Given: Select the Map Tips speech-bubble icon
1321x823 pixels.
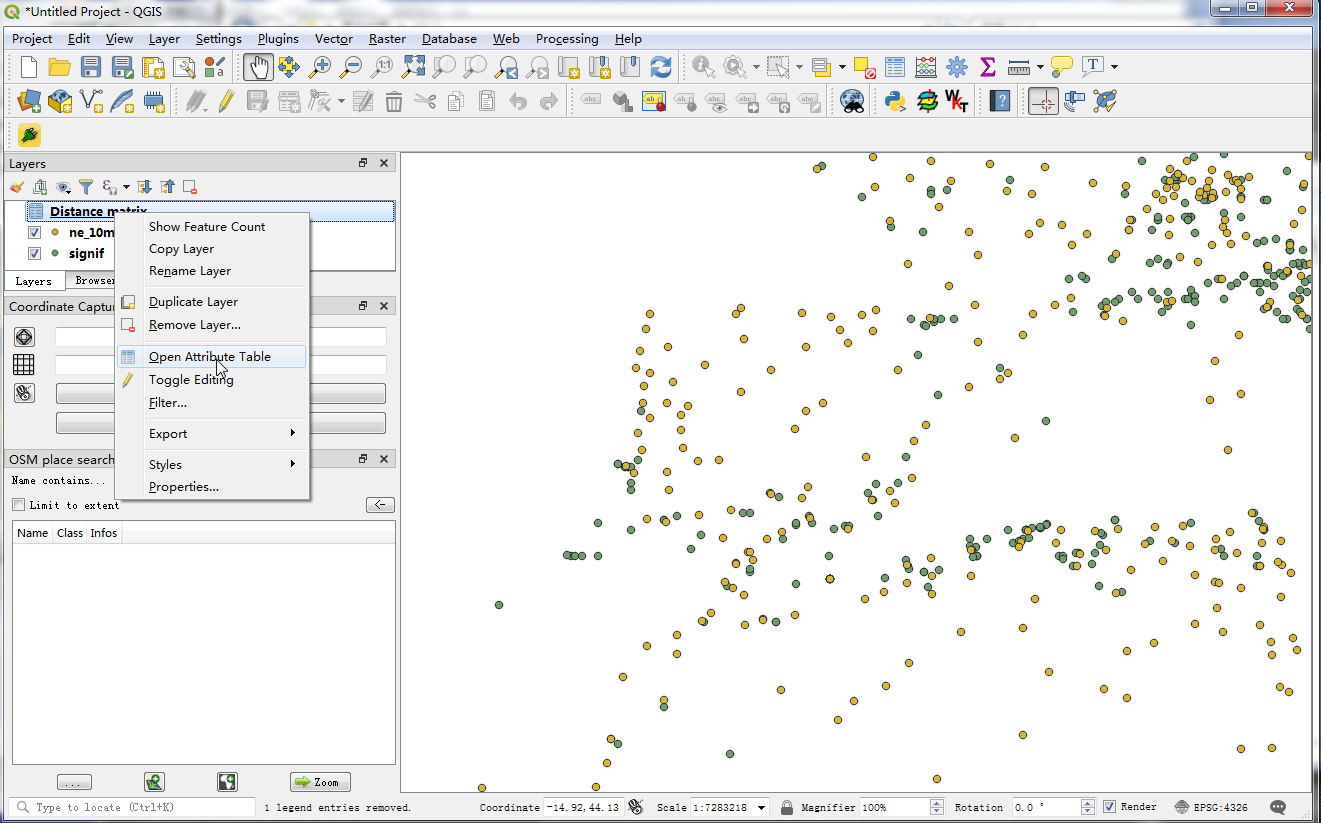Looking at the screenshot, I should coord(1062,67).
